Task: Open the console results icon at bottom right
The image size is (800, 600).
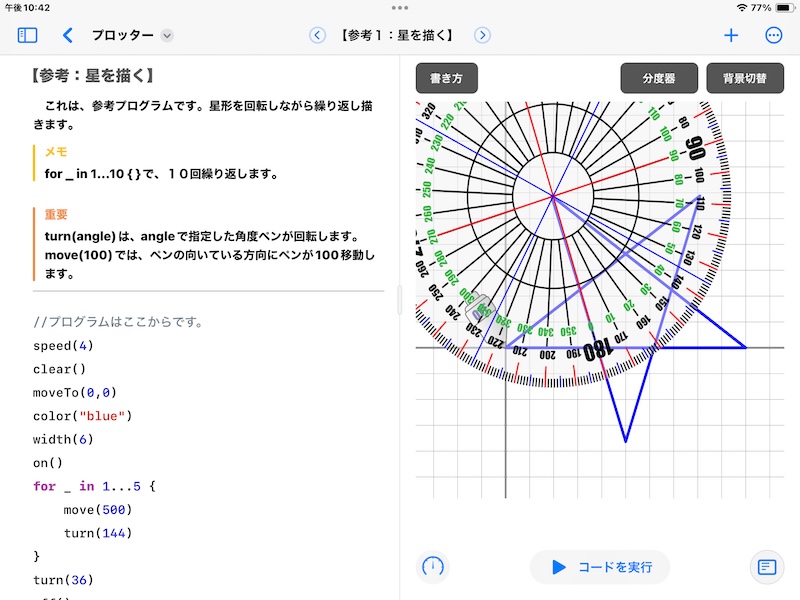Action: (x=767, y=567)
